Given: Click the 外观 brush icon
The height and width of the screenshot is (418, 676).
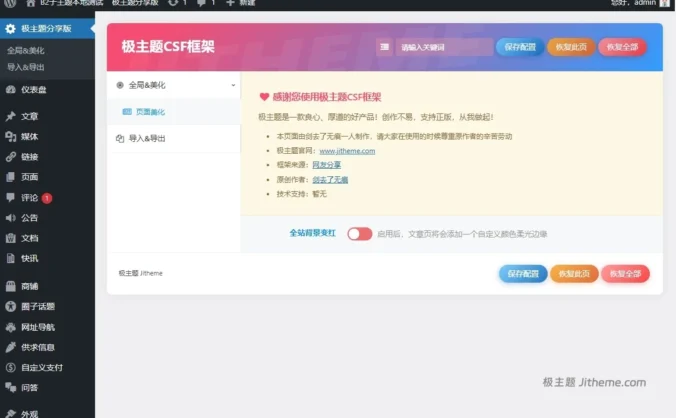Looking at the screenshot, I should pos(10,414).
